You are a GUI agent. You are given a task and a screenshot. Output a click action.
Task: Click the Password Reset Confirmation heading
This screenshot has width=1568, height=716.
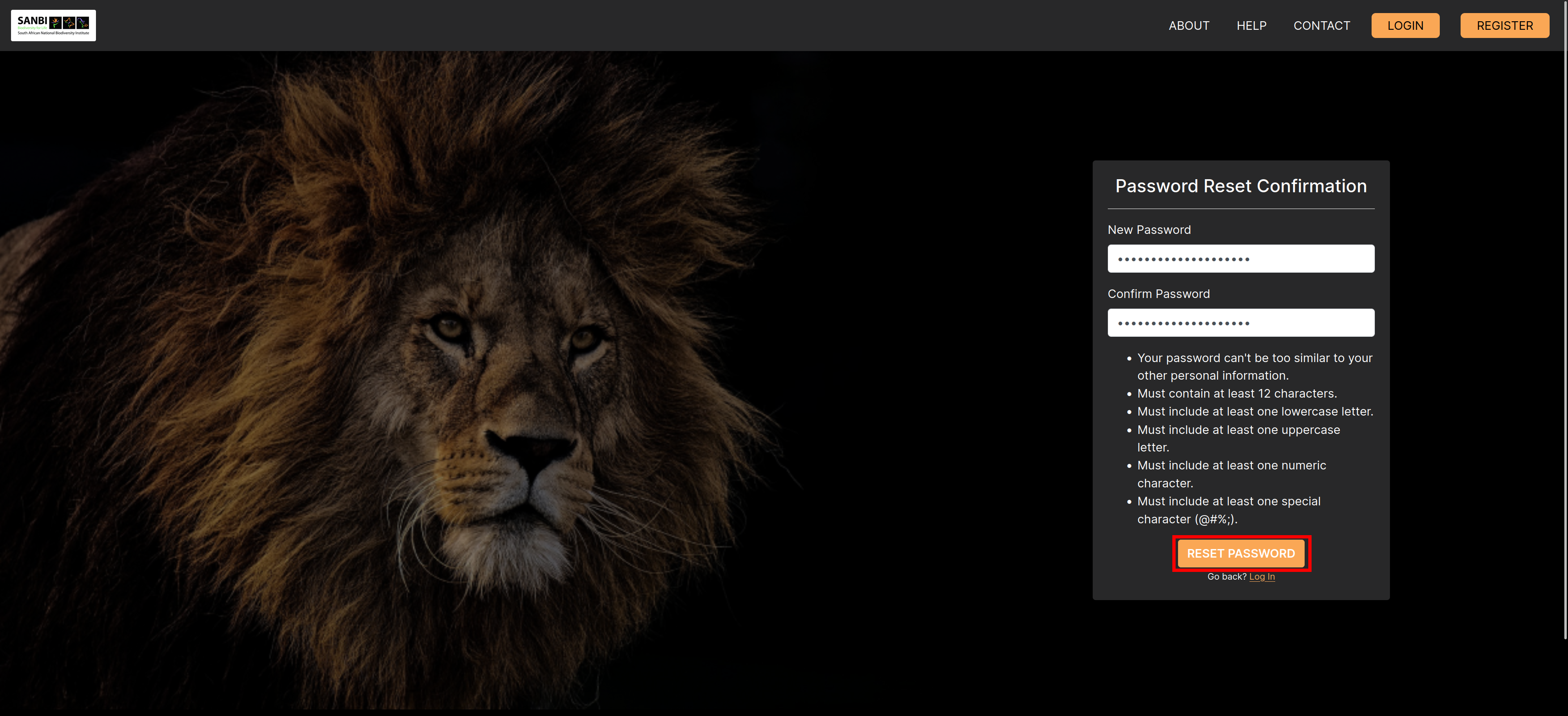click(1241, 186)
